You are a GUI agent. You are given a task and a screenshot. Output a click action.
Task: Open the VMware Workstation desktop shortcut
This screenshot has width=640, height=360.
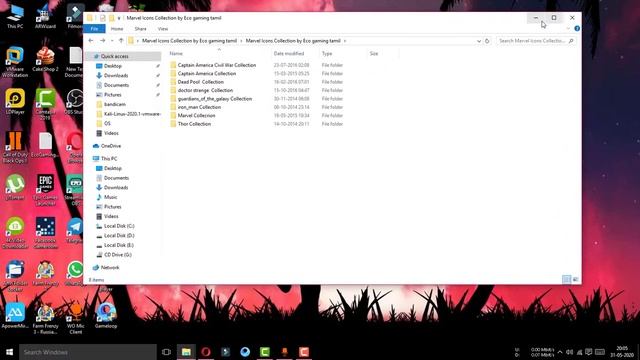pos(15,62)
